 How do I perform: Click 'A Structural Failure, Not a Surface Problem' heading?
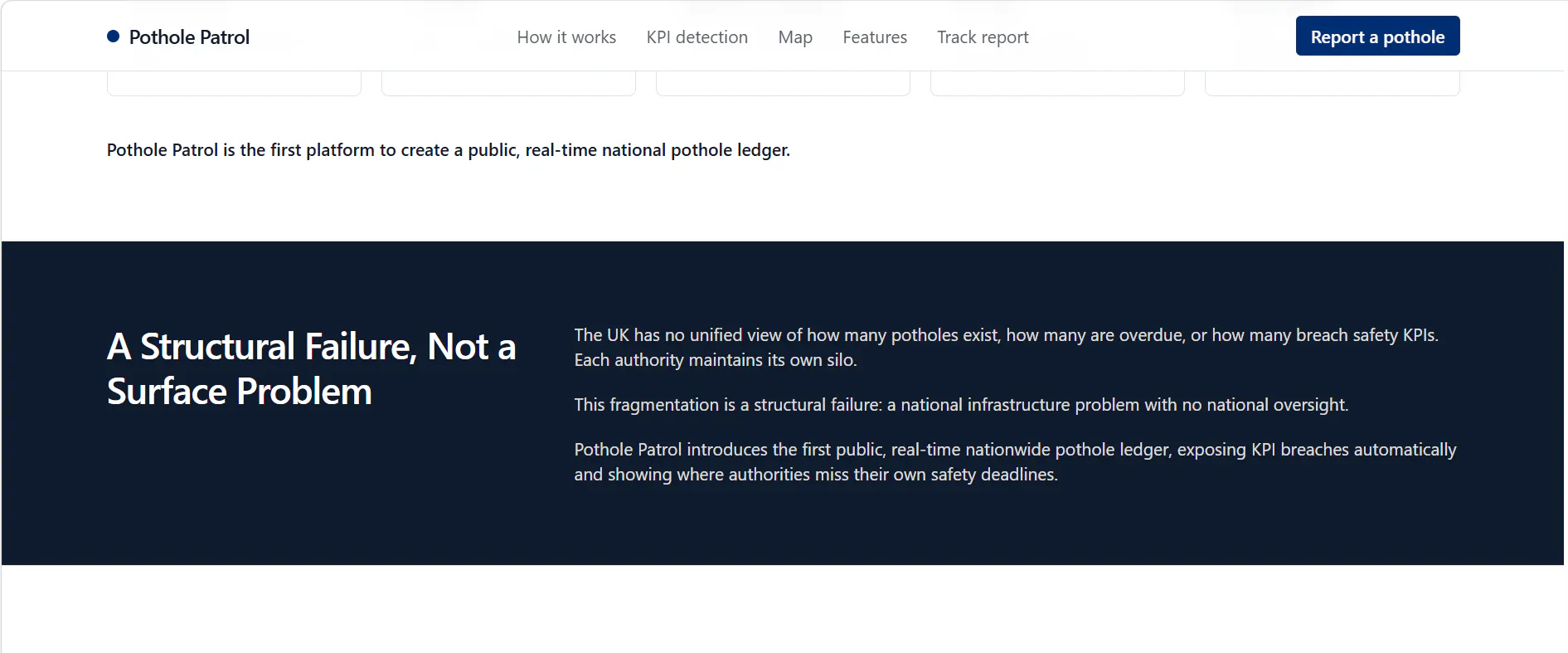coord(312,368)
